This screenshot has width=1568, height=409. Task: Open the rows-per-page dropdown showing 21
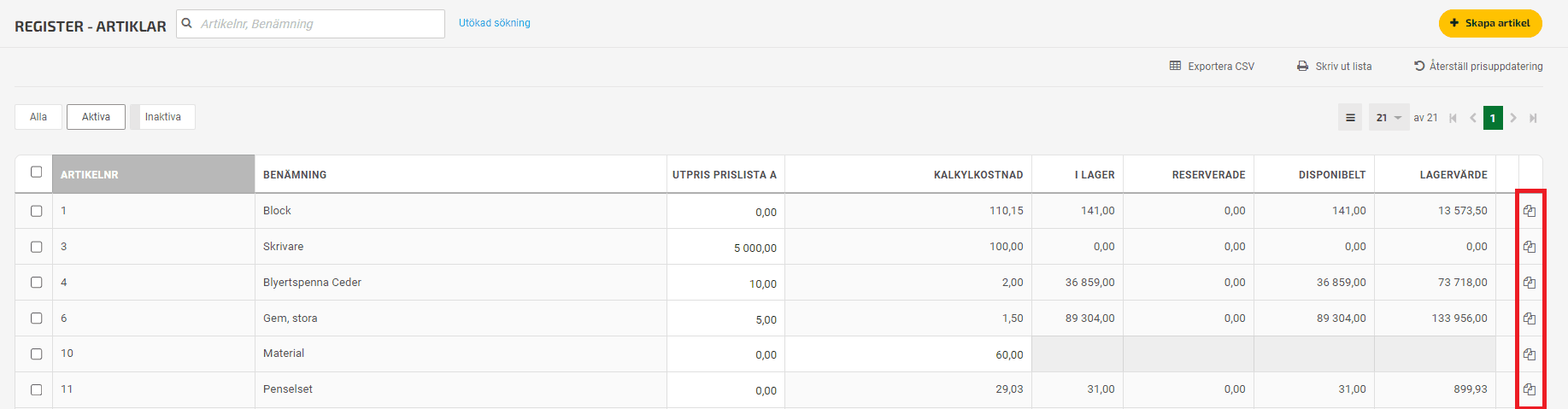click(x=1389, y=118)
